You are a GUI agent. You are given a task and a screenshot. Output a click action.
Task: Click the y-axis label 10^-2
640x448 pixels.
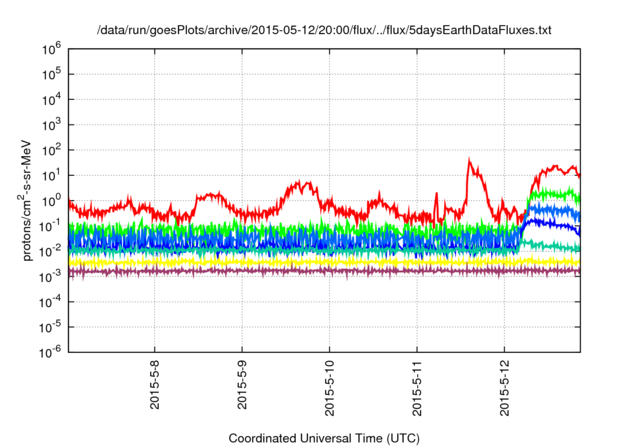[x=50, y=252]
